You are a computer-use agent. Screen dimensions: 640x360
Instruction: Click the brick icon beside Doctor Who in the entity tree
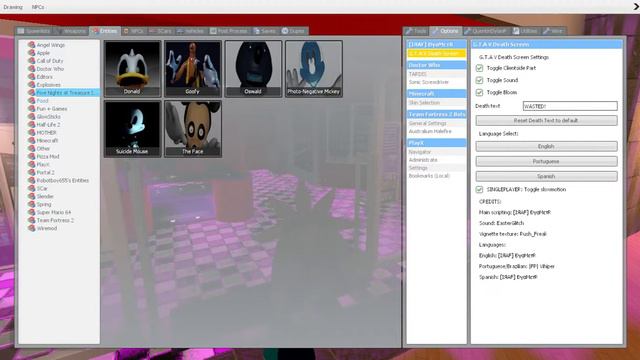pyautogui.click(x=31, y=69)
